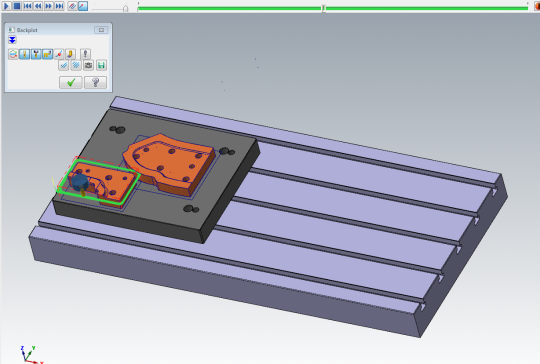Click the red button at toolbar end
Image resolution: width=540 pixels, height=364 pixels.
point(537,6)
